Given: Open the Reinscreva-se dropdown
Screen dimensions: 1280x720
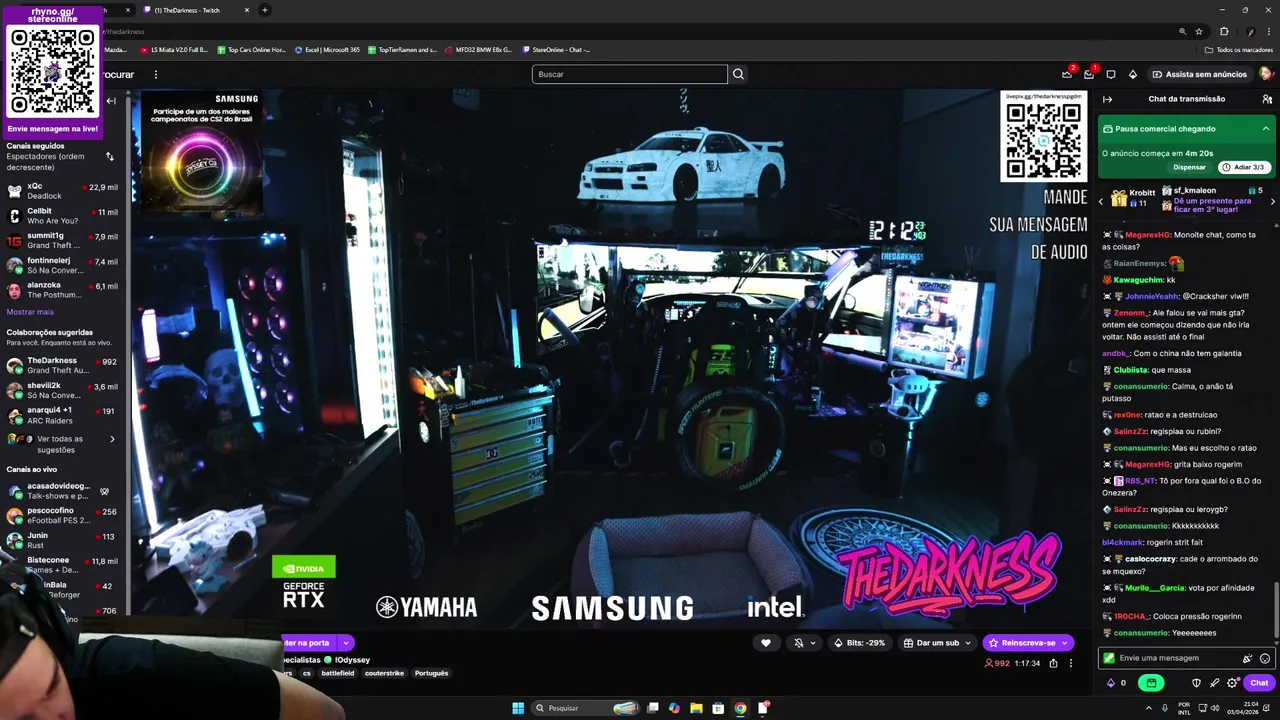Looking at the screenshot, I should pos(1067,643).
